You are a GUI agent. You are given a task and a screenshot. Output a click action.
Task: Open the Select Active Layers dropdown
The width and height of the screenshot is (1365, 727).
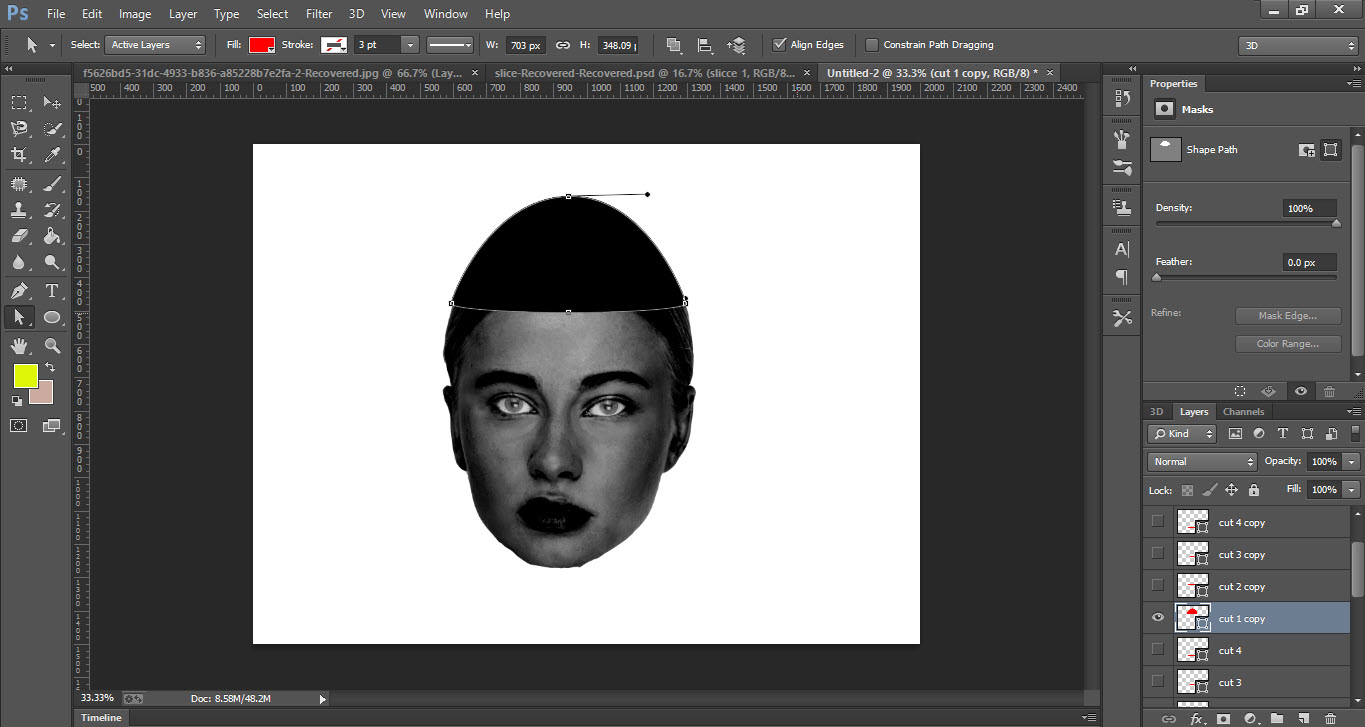(x=155, y=45)
